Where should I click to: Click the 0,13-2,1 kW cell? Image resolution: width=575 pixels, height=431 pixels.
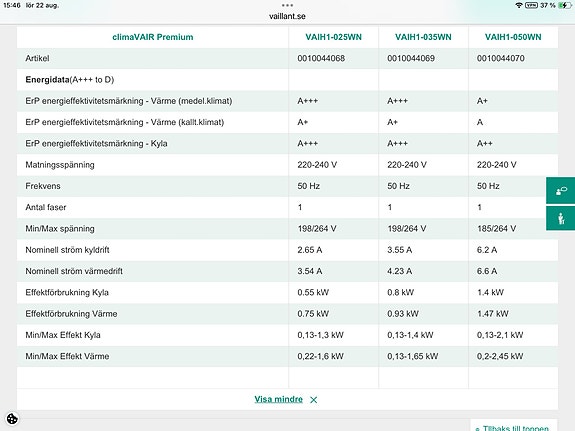[x=500, y=335]
